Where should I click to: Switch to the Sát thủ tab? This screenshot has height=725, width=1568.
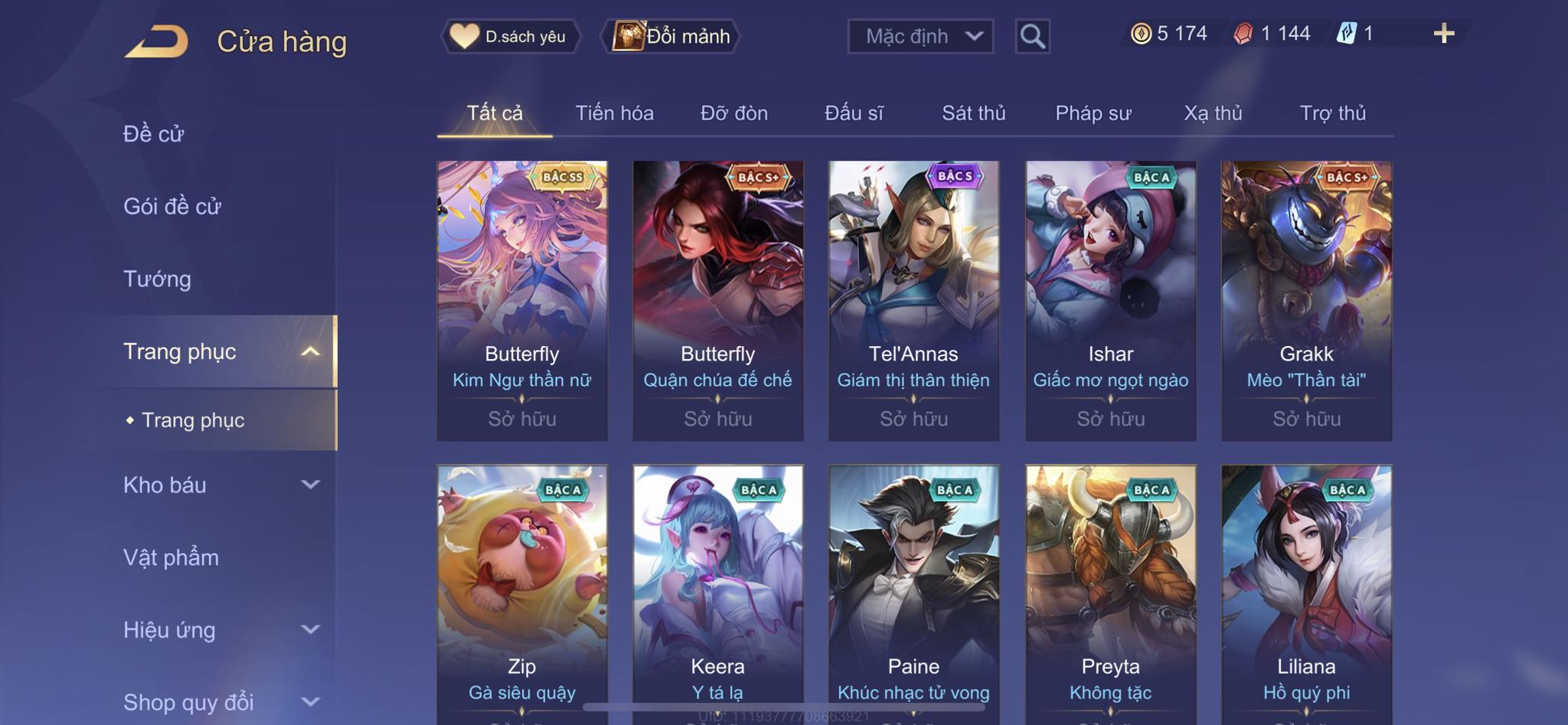(x=973, y=113)
